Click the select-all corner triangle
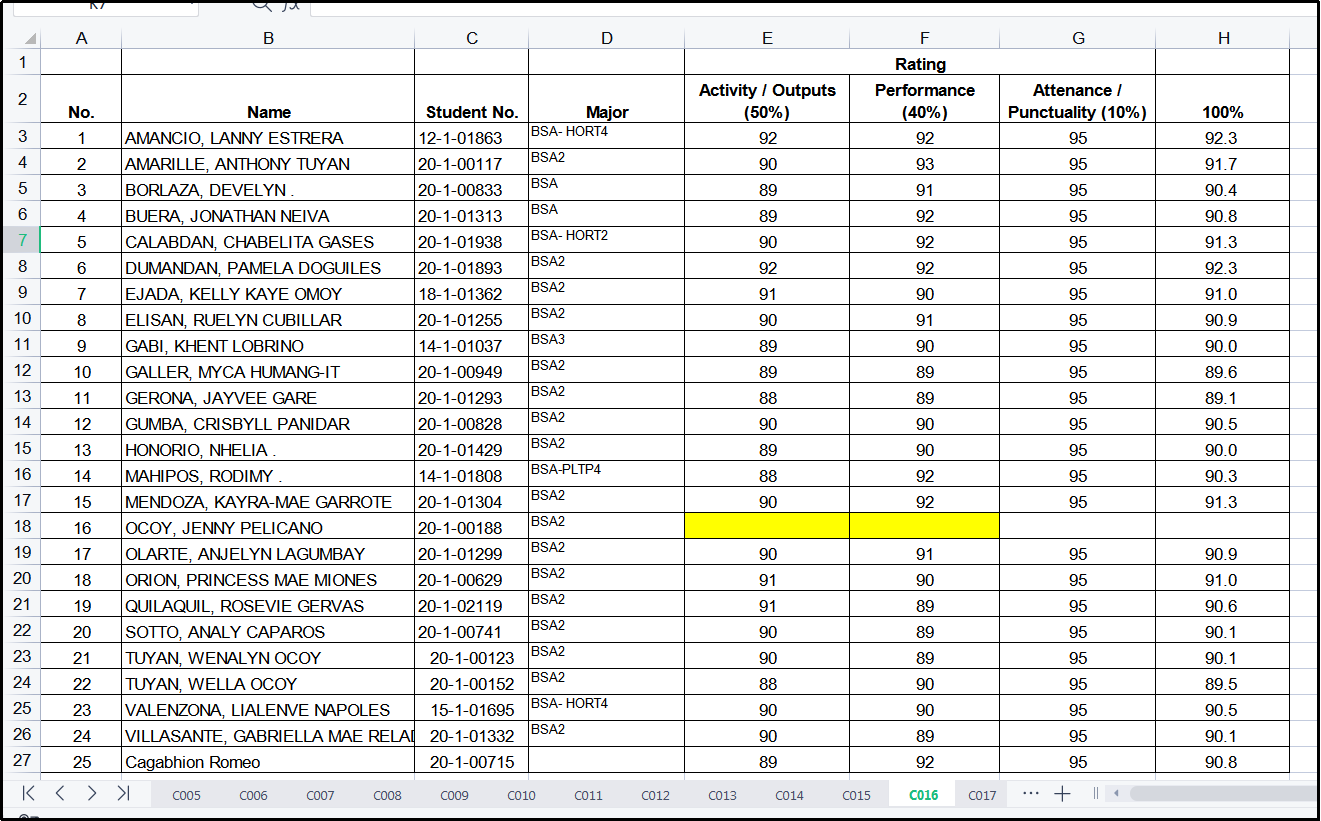The width and height of the screenshot is (1321, 821). 30,38
